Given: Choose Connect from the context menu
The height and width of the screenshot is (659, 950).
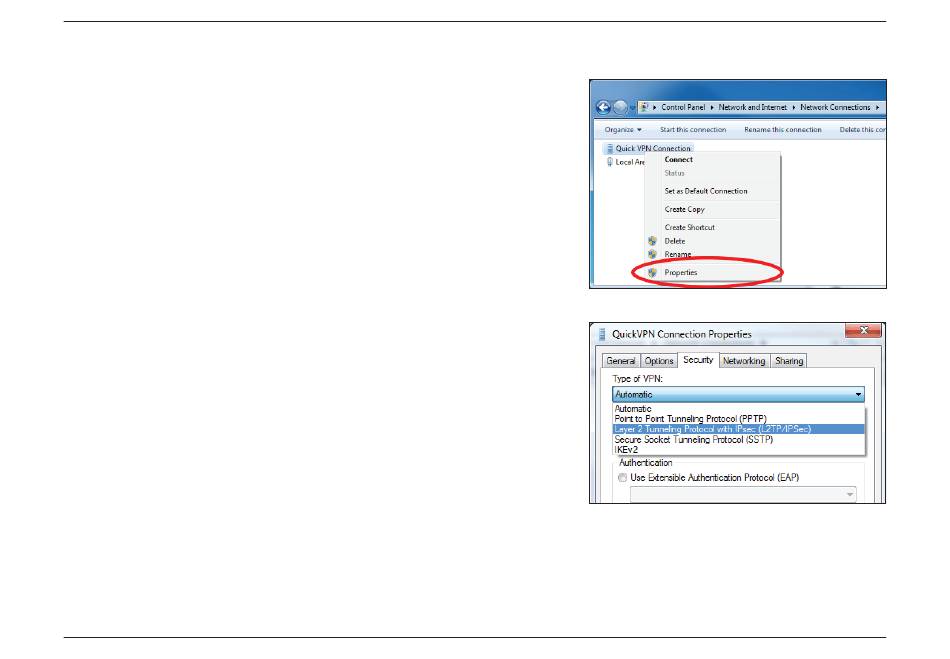Looking at the screenshot, I should coord(679,160).
